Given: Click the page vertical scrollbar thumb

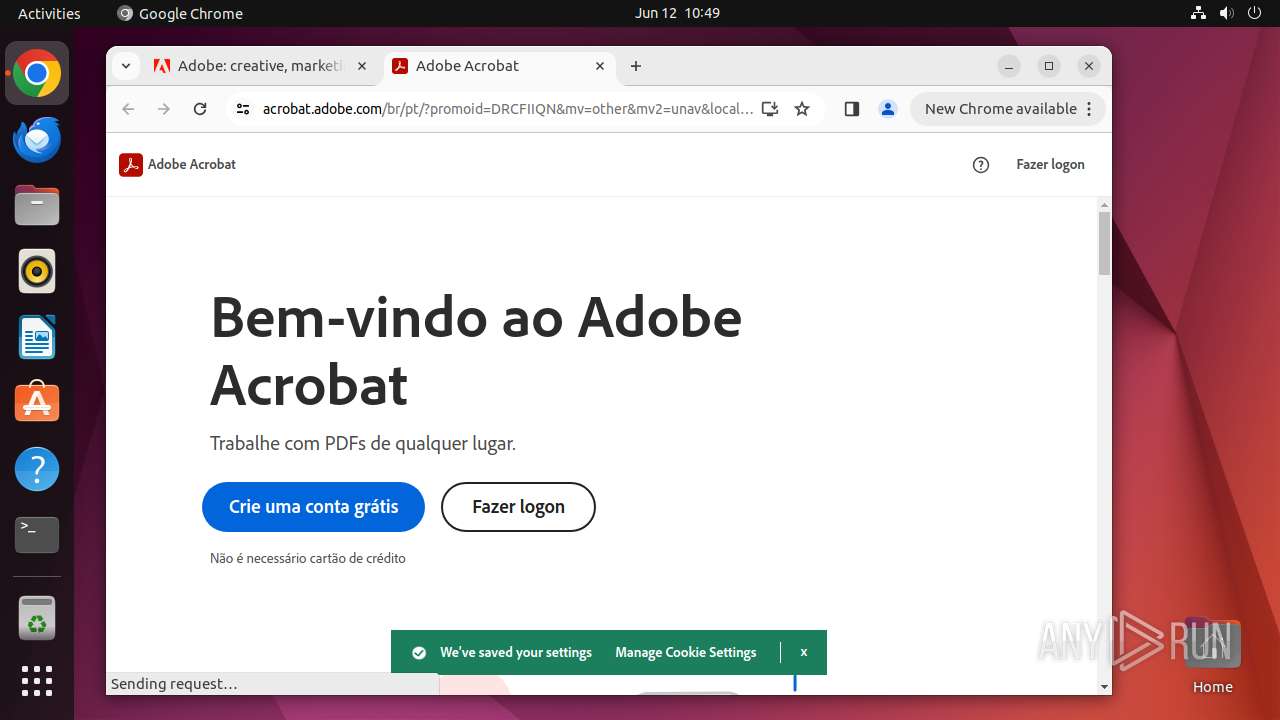Looking at the screenshot, I should [x=1104, y=243].
